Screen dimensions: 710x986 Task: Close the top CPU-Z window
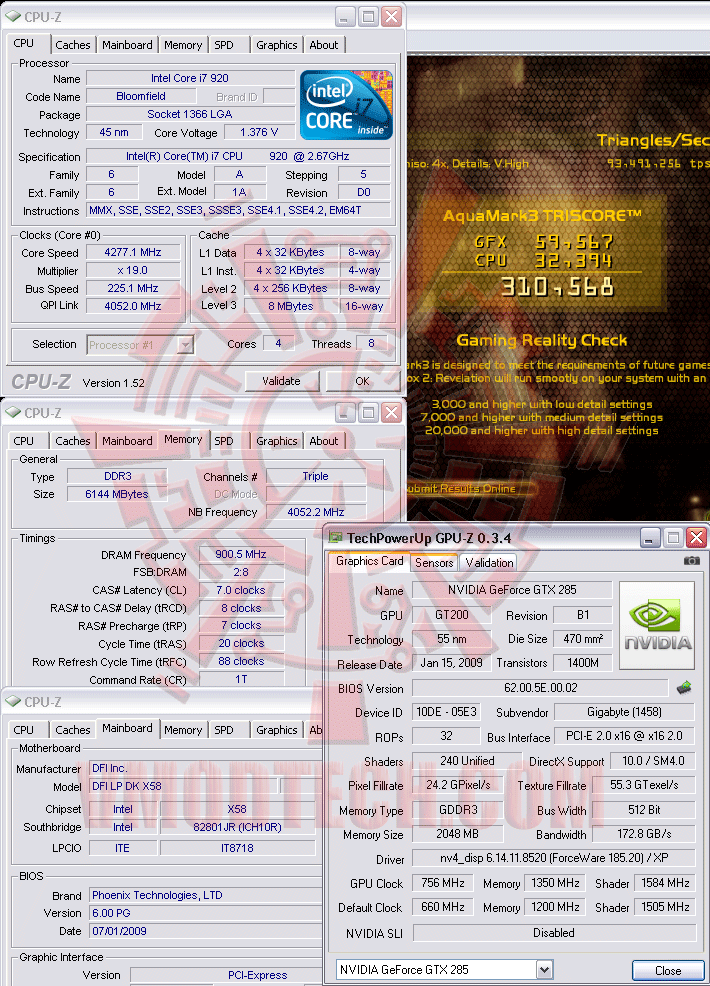point(391,17)
